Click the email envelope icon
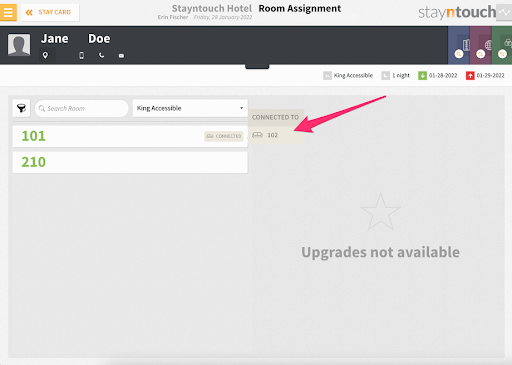 coord(121,56)
